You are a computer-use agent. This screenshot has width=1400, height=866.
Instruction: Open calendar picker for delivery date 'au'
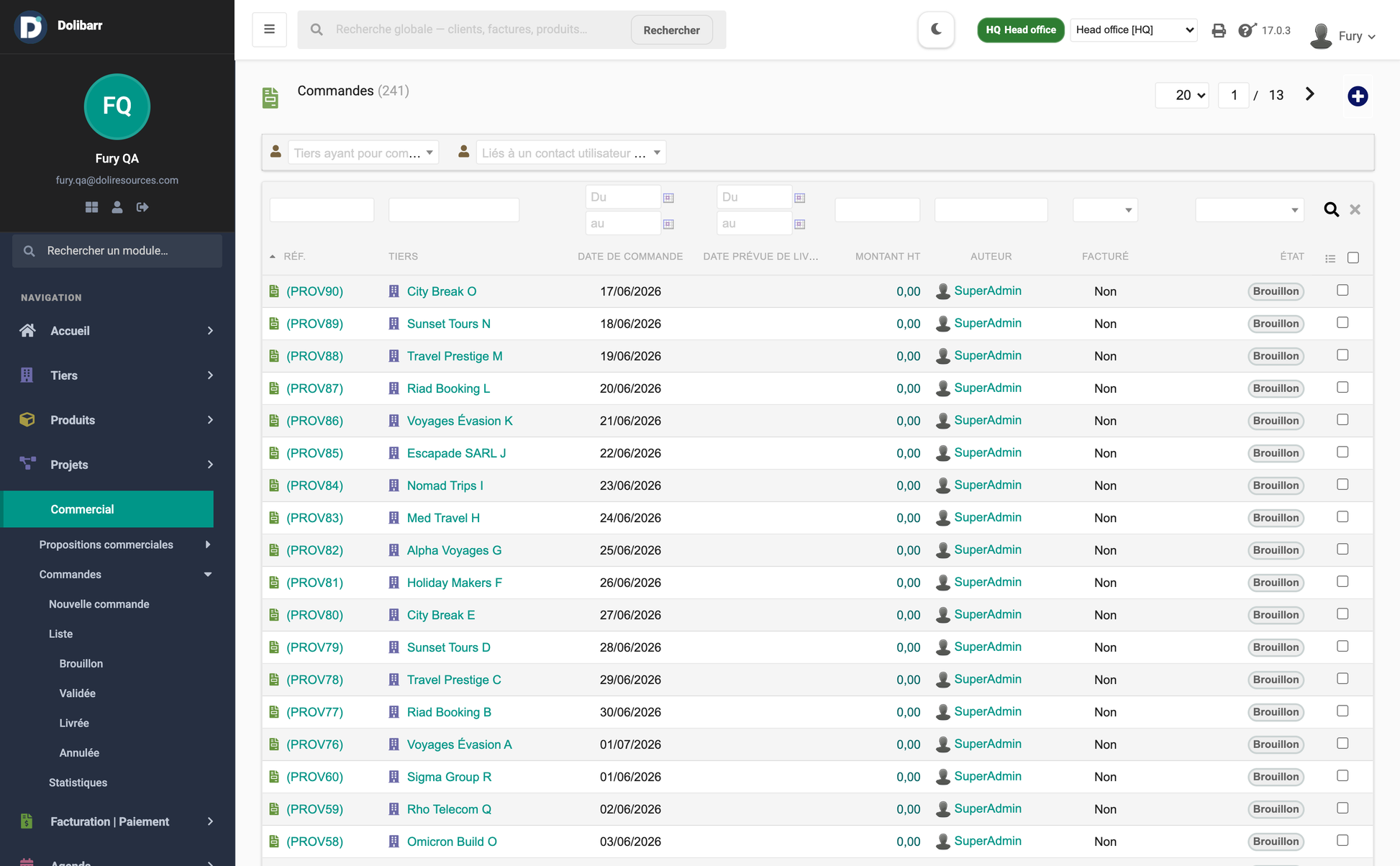(799, 224)
